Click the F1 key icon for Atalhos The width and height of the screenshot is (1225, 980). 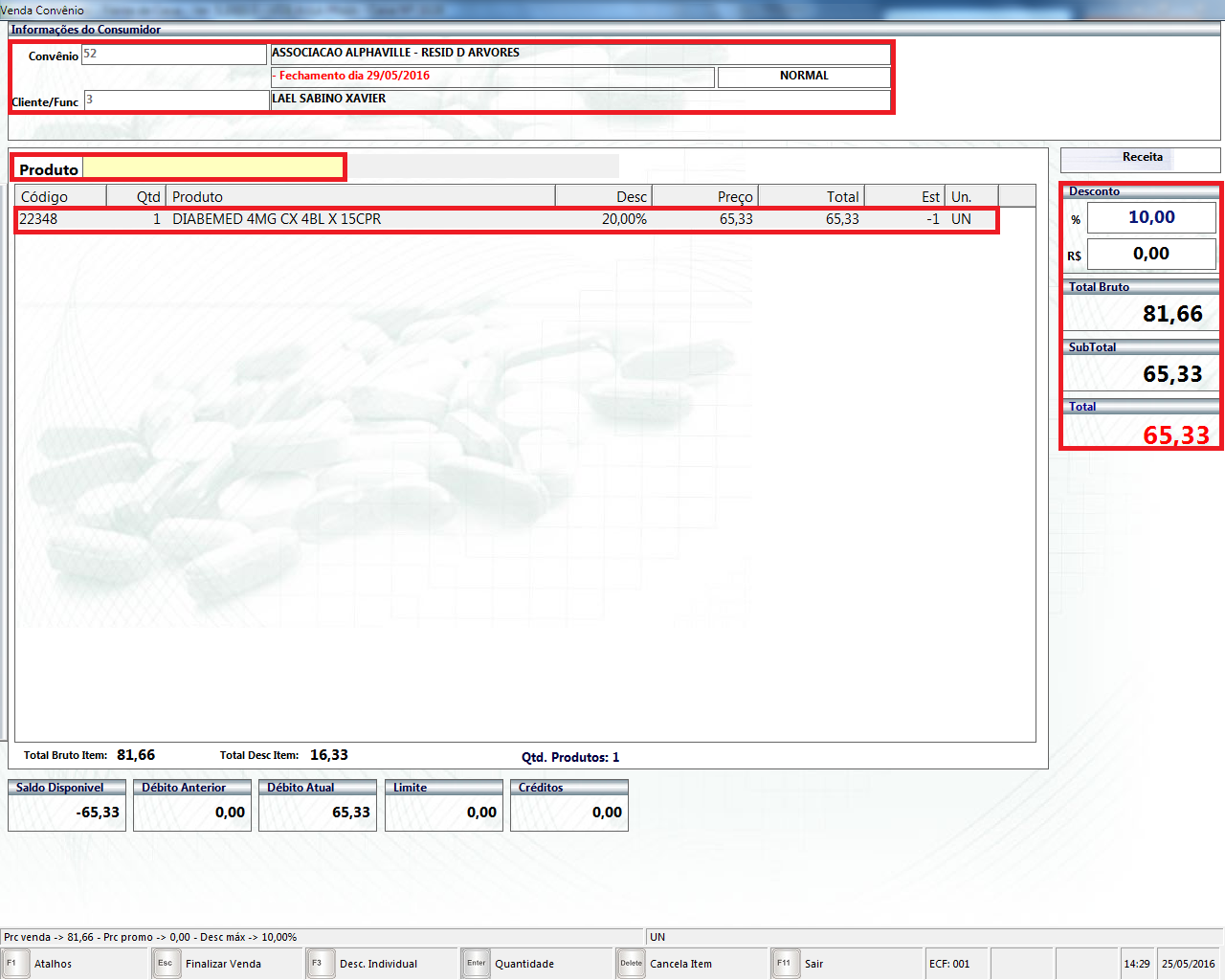click(x=12, y=964)
